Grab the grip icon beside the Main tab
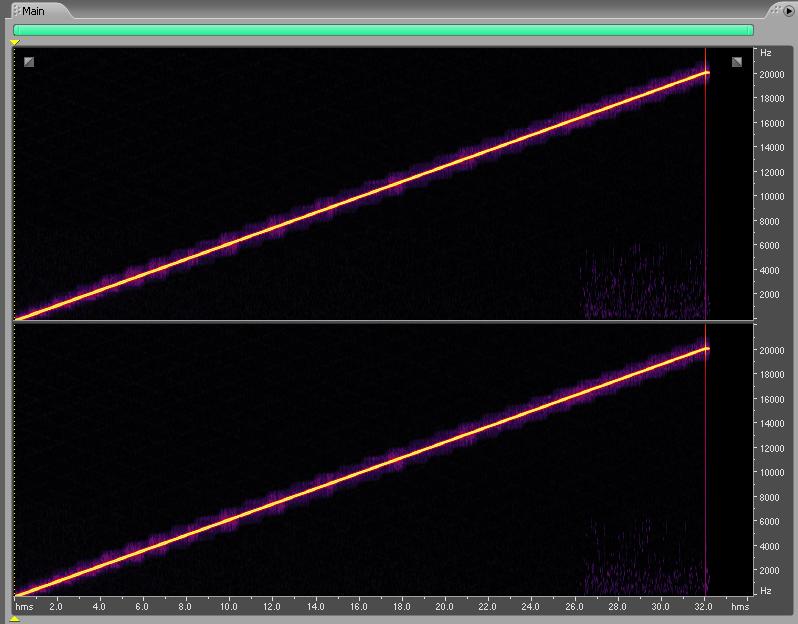 pyautogui.click(x=17, y=11)
